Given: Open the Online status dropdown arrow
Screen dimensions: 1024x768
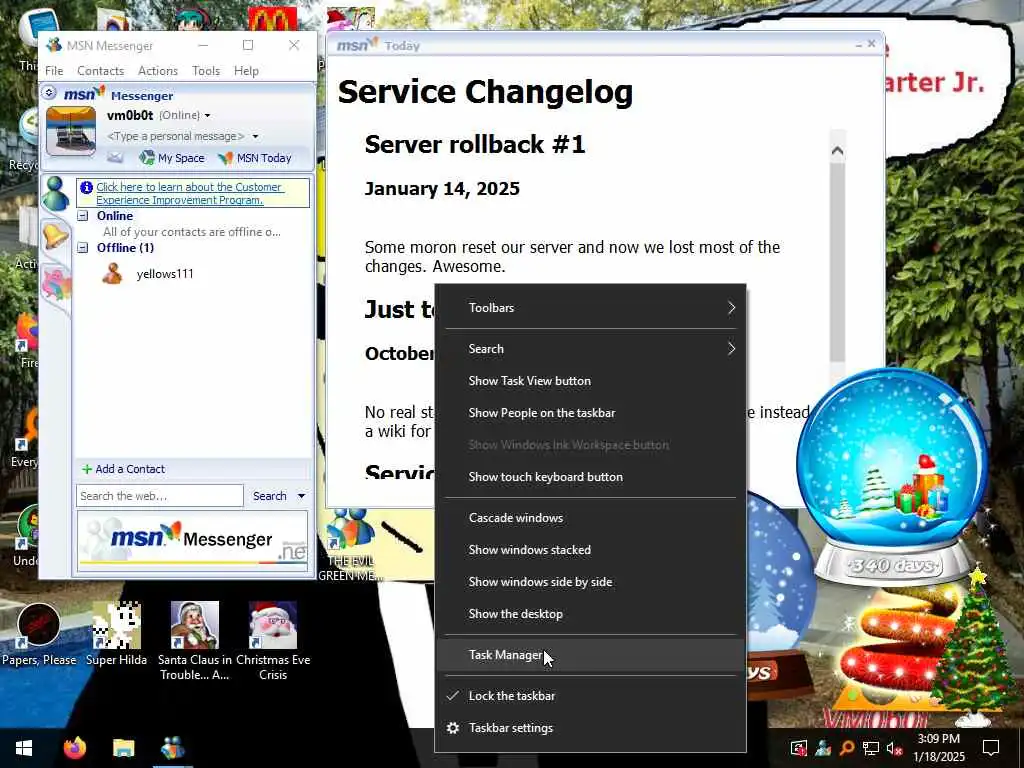Looking at the screenshot, I should point(208,116).
